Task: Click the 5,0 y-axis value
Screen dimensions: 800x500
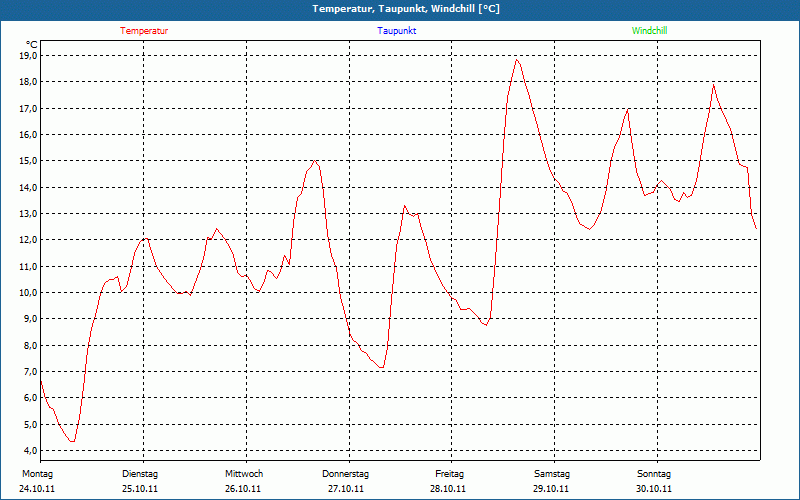Action: tap(31, 424)
